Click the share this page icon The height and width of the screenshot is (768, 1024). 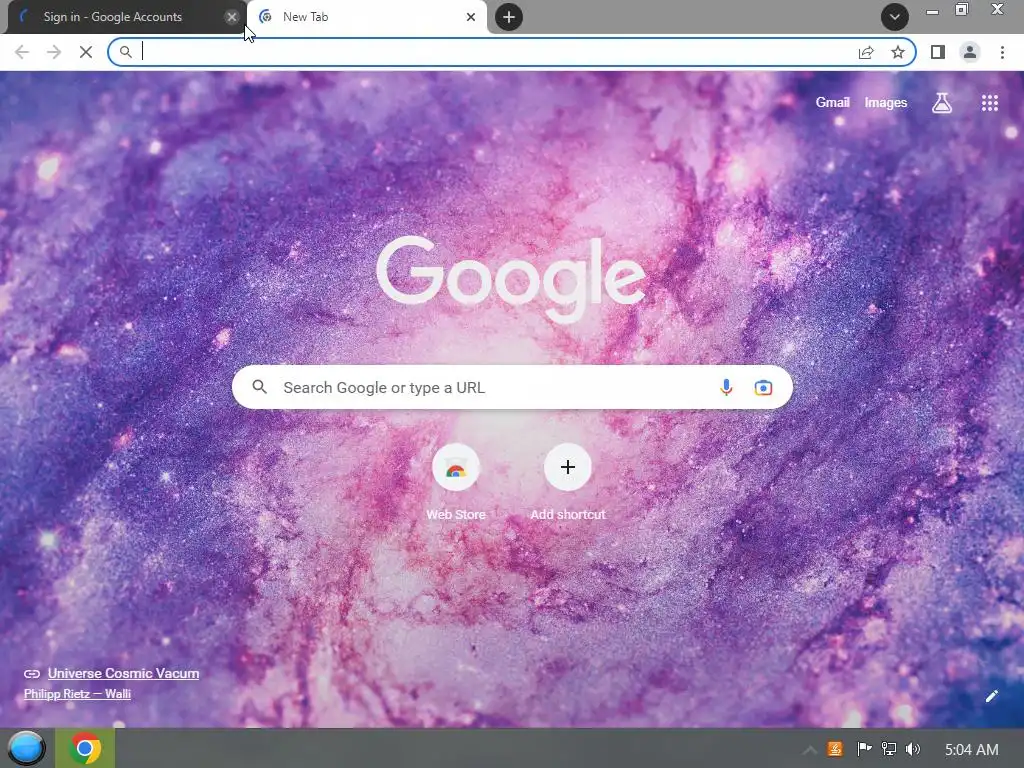866,52
